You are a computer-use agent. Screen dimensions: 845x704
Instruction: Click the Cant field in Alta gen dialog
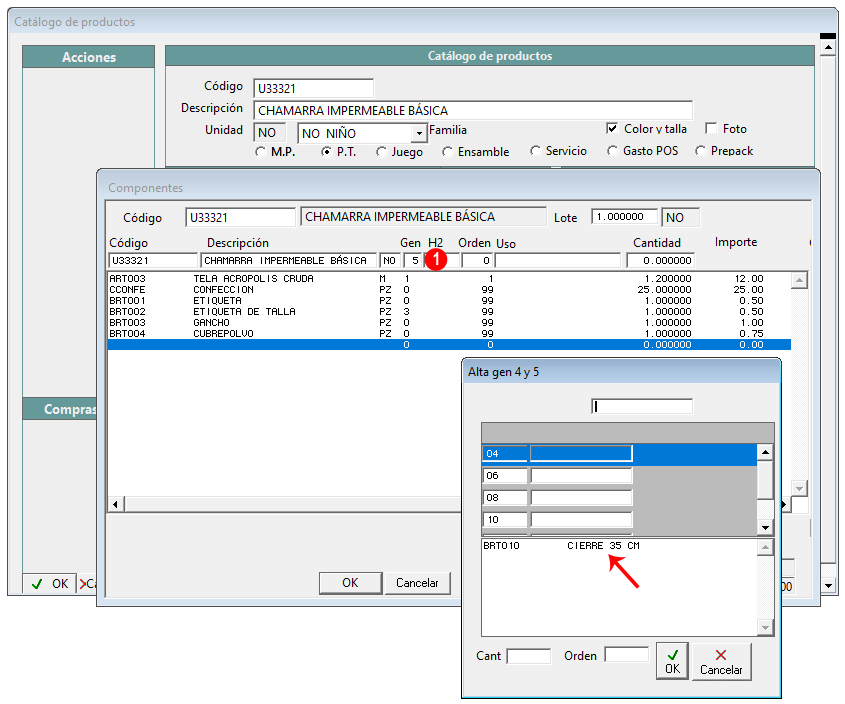[529, 656]
